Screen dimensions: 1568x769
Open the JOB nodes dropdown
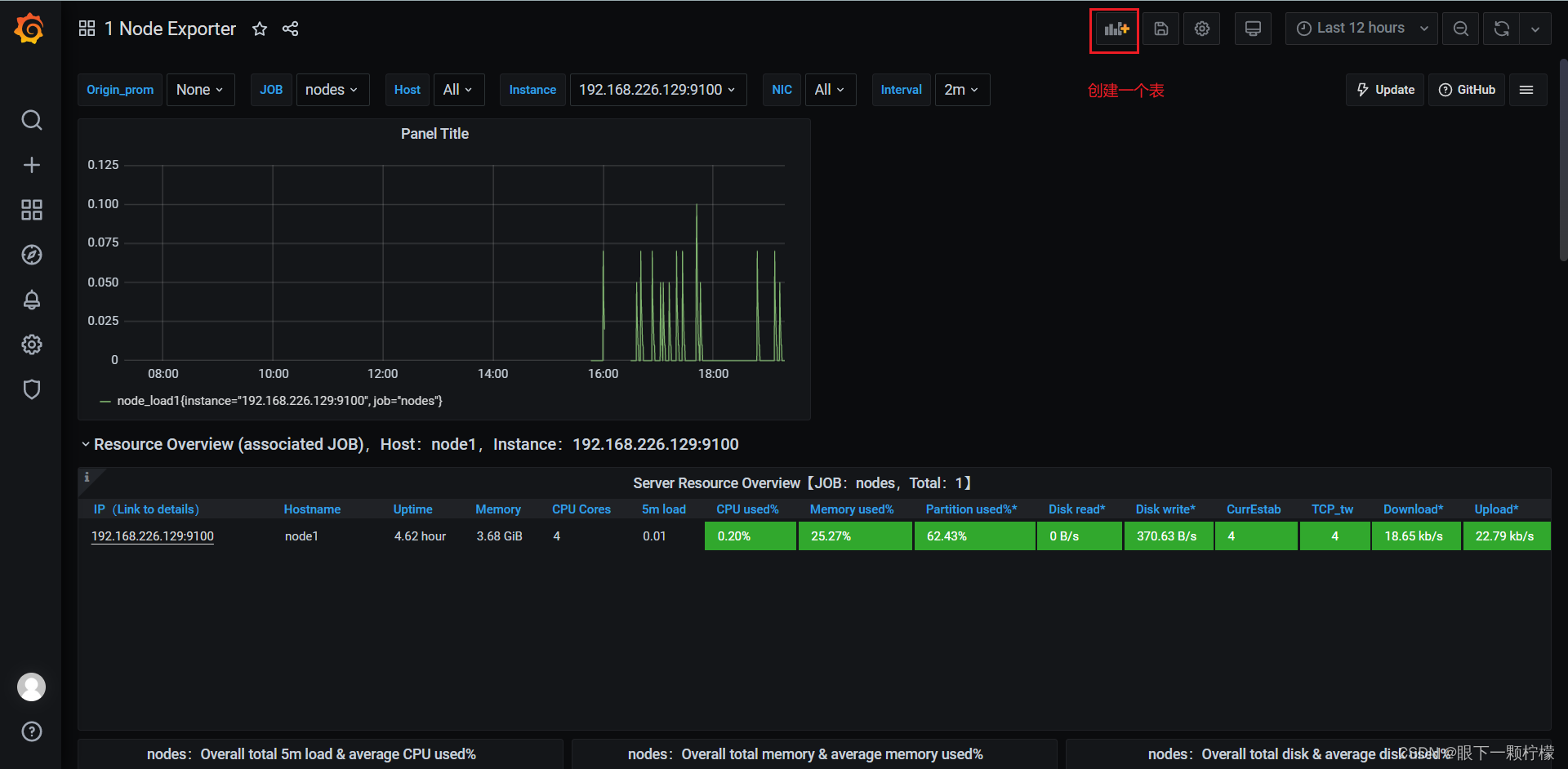[332, 90]
